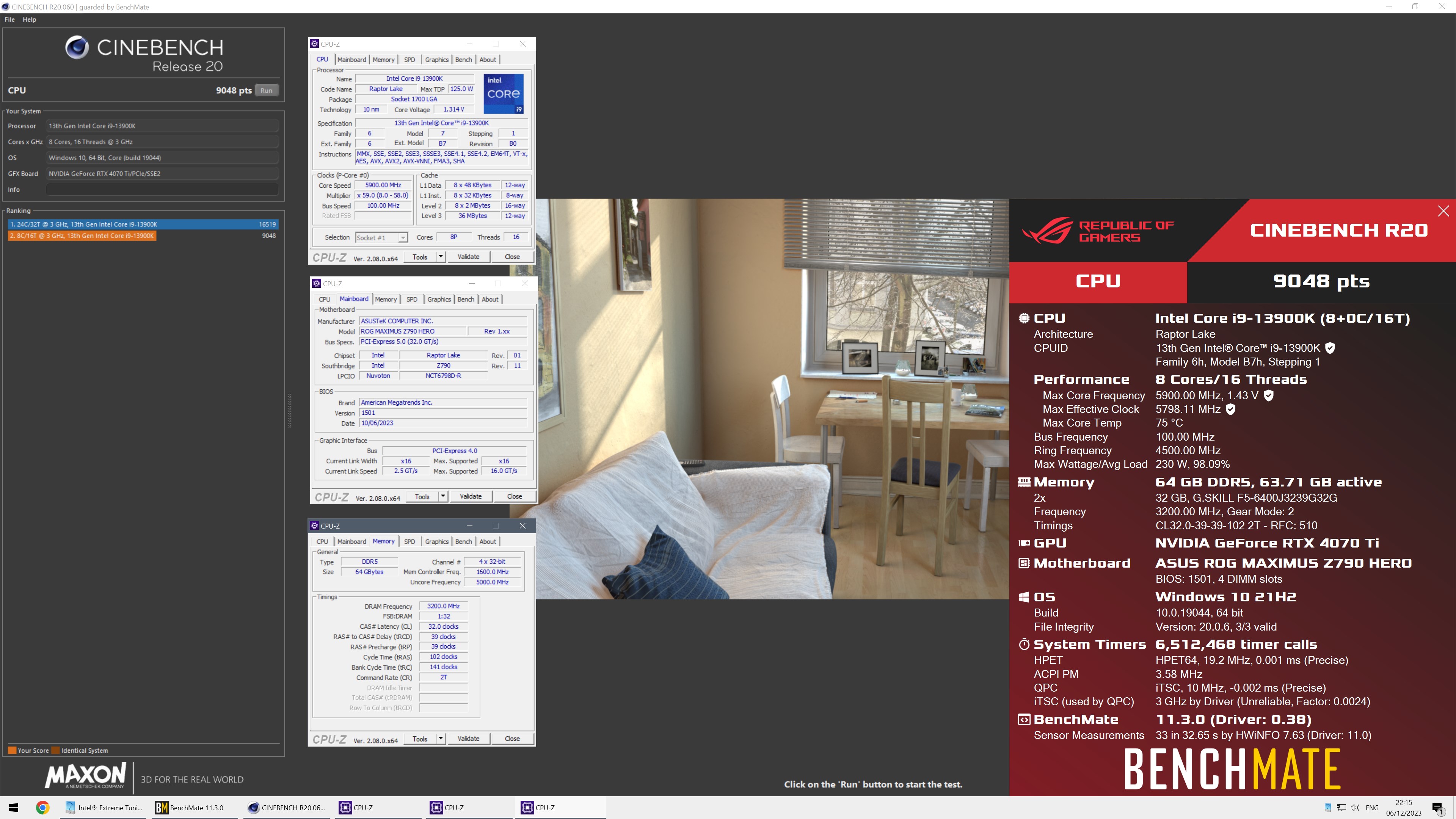
Task: Click the shield icon beside Max Effective Clock
Action: point(1230,409)
